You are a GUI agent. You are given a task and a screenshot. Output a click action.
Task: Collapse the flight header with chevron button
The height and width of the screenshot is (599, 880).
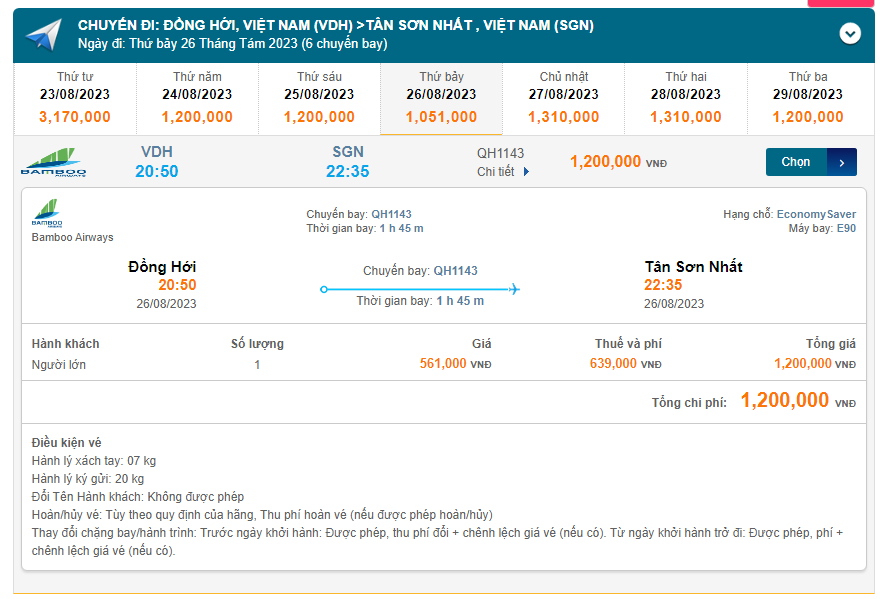[x=849, y=33]
